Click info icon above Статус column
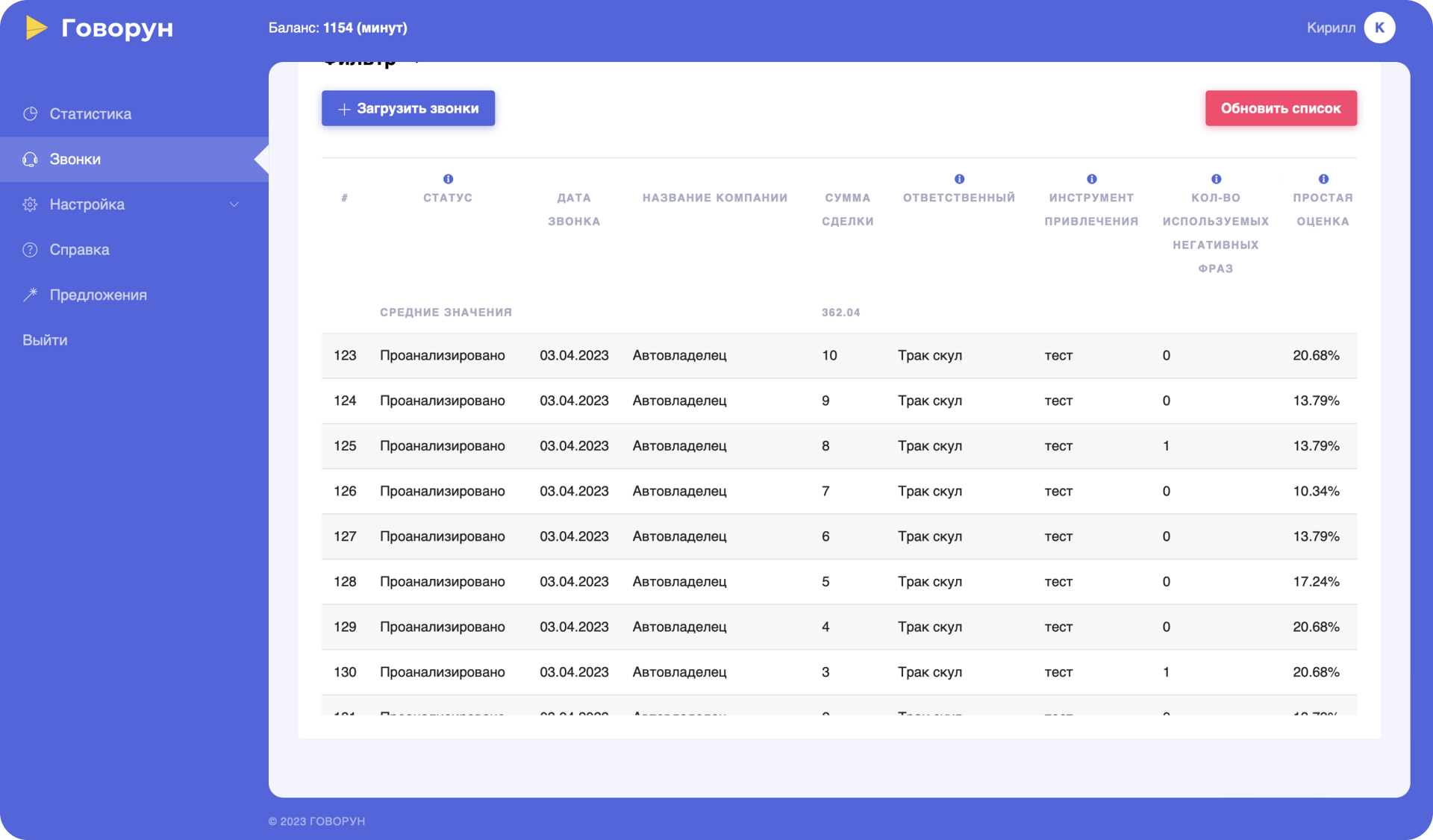This screenshot has width=1433, height=840. click(448, 179)
